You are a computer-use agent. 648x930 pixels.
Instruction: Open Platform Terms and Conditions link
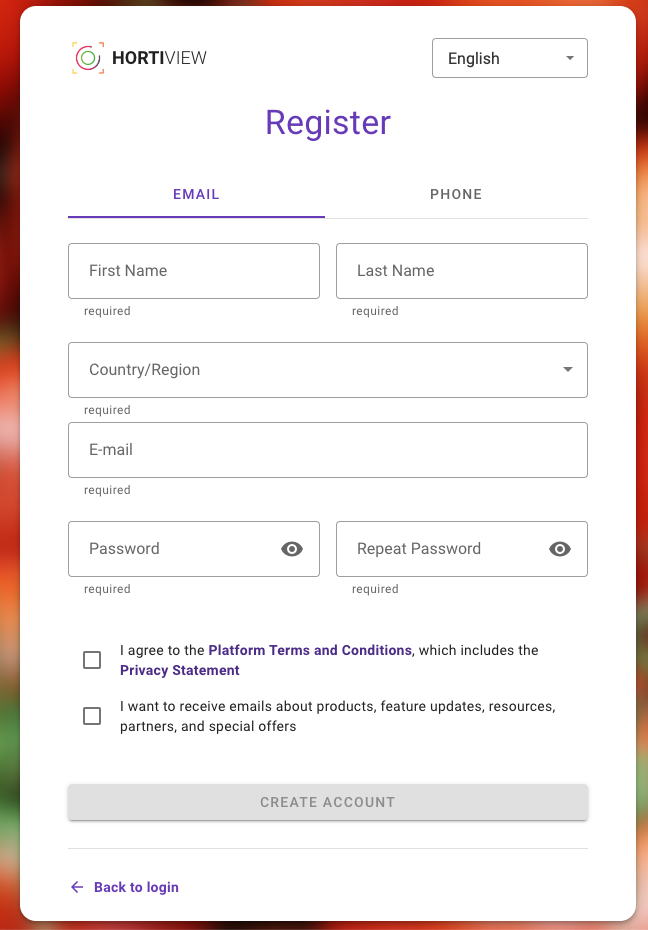pos(310,650)
